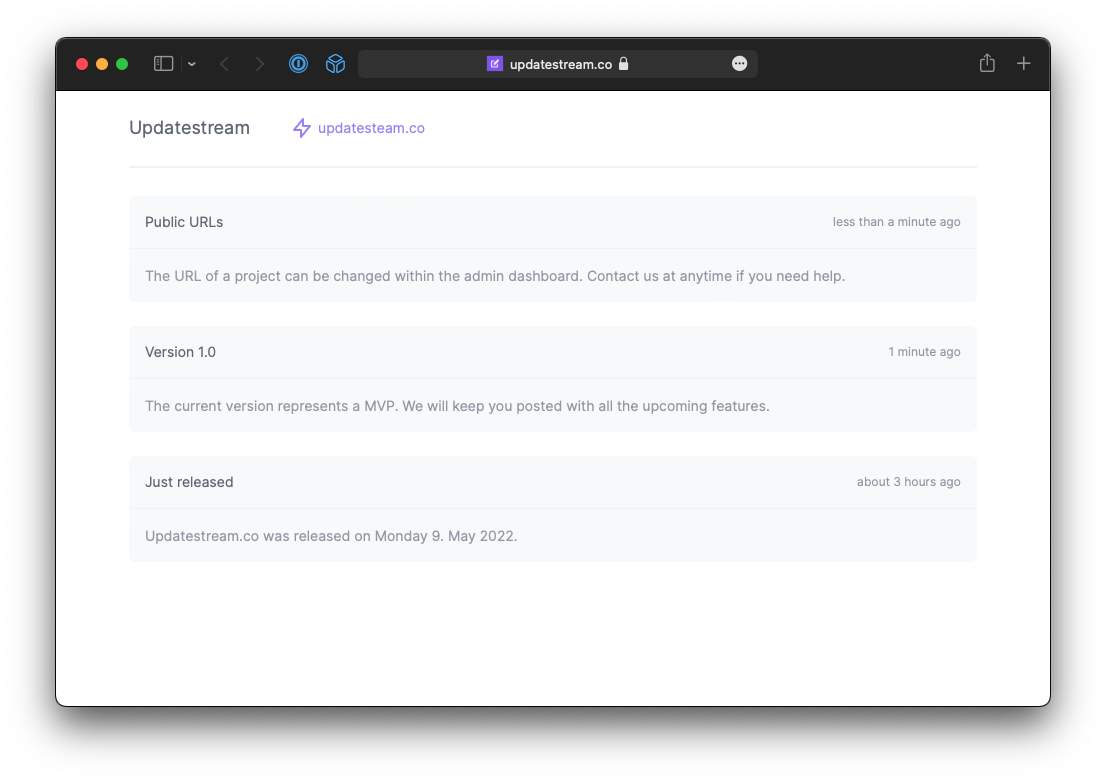This screenshot has width=1106, height=780.
Task: Open the updatesteam.co link
Action: [x=371, y=128]
